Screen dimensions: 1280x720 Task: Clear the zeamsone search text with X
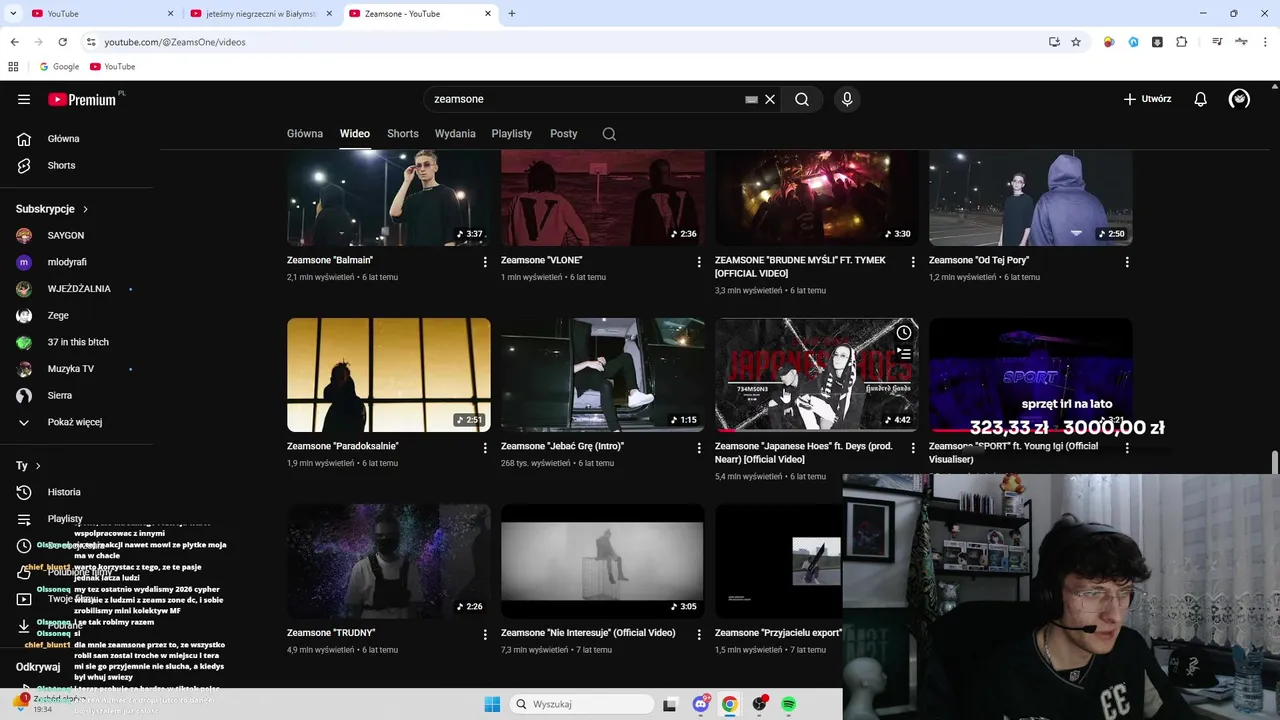coord(770,99)
